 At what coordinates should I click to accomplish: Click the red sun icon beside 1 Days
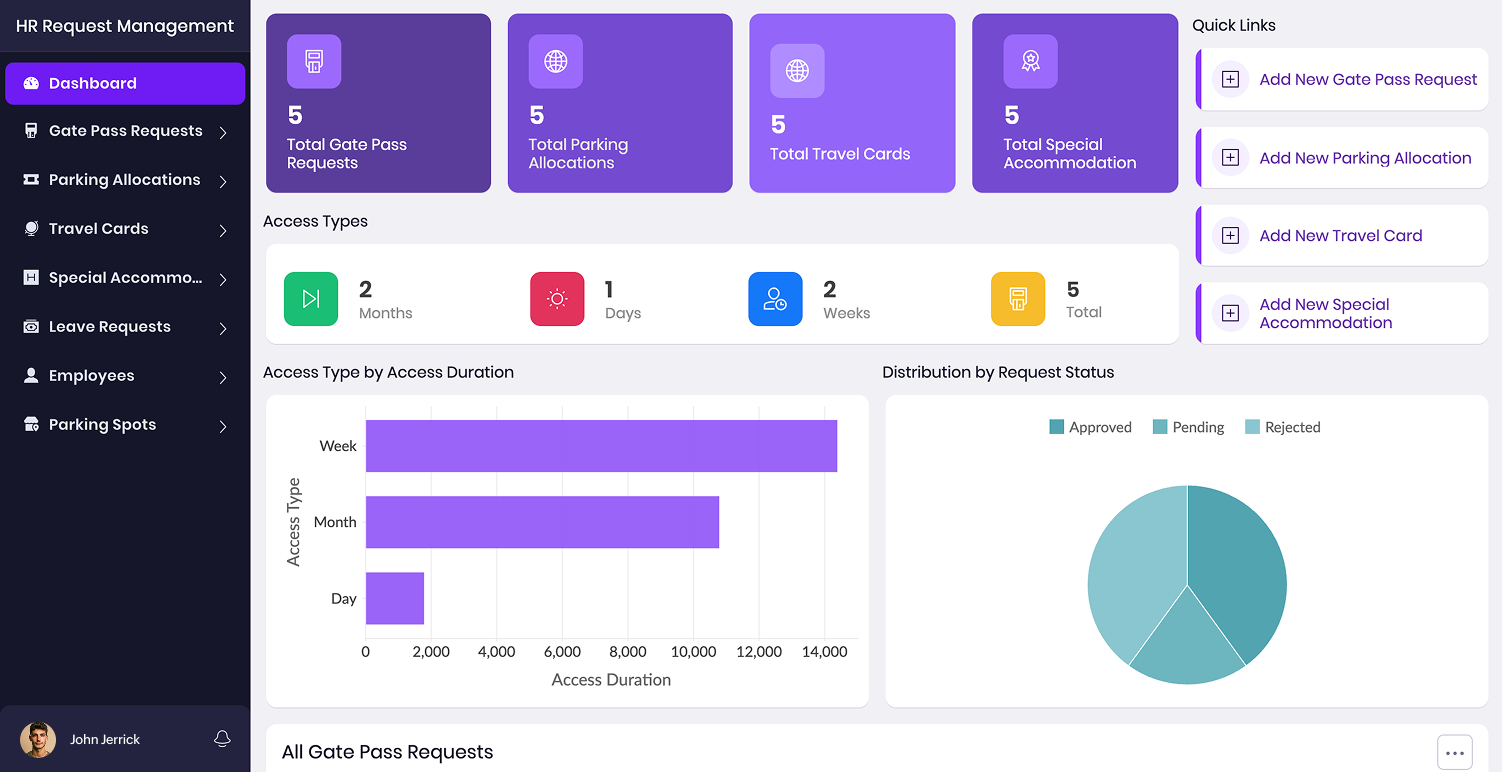coord(557,298)
